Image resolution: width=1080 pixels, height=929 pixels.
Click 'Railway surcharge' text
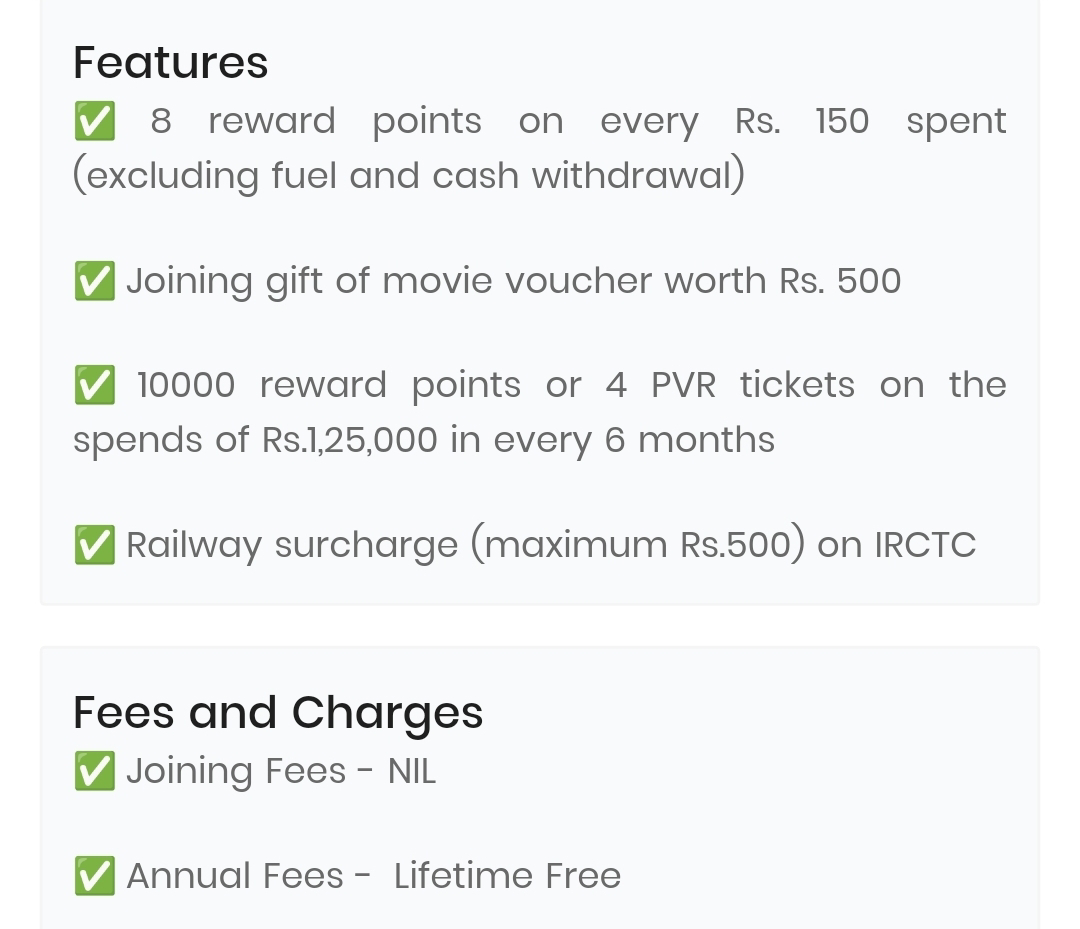tap(292, 545)
